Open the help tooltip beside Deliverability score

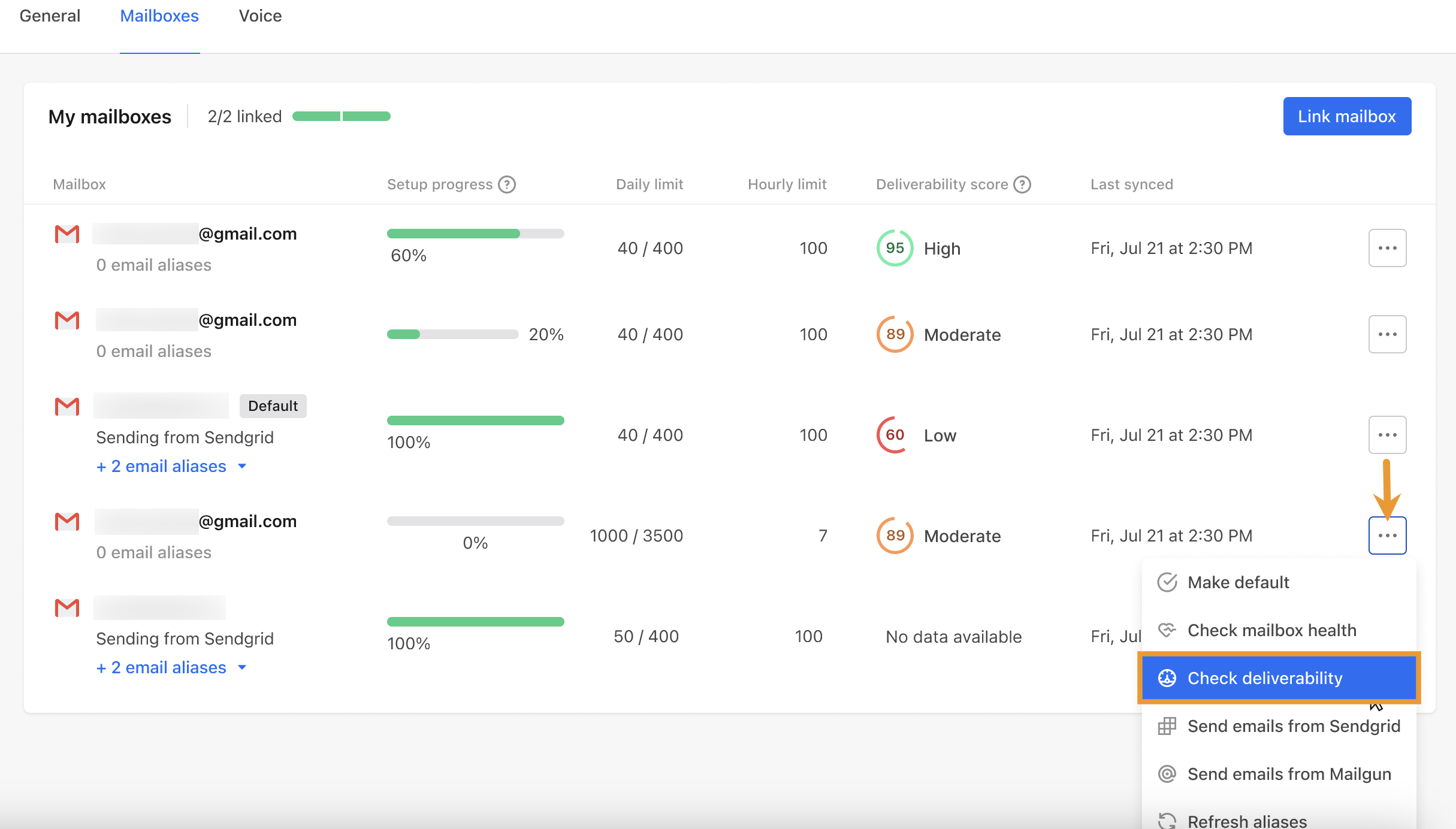click(1022, 184)
